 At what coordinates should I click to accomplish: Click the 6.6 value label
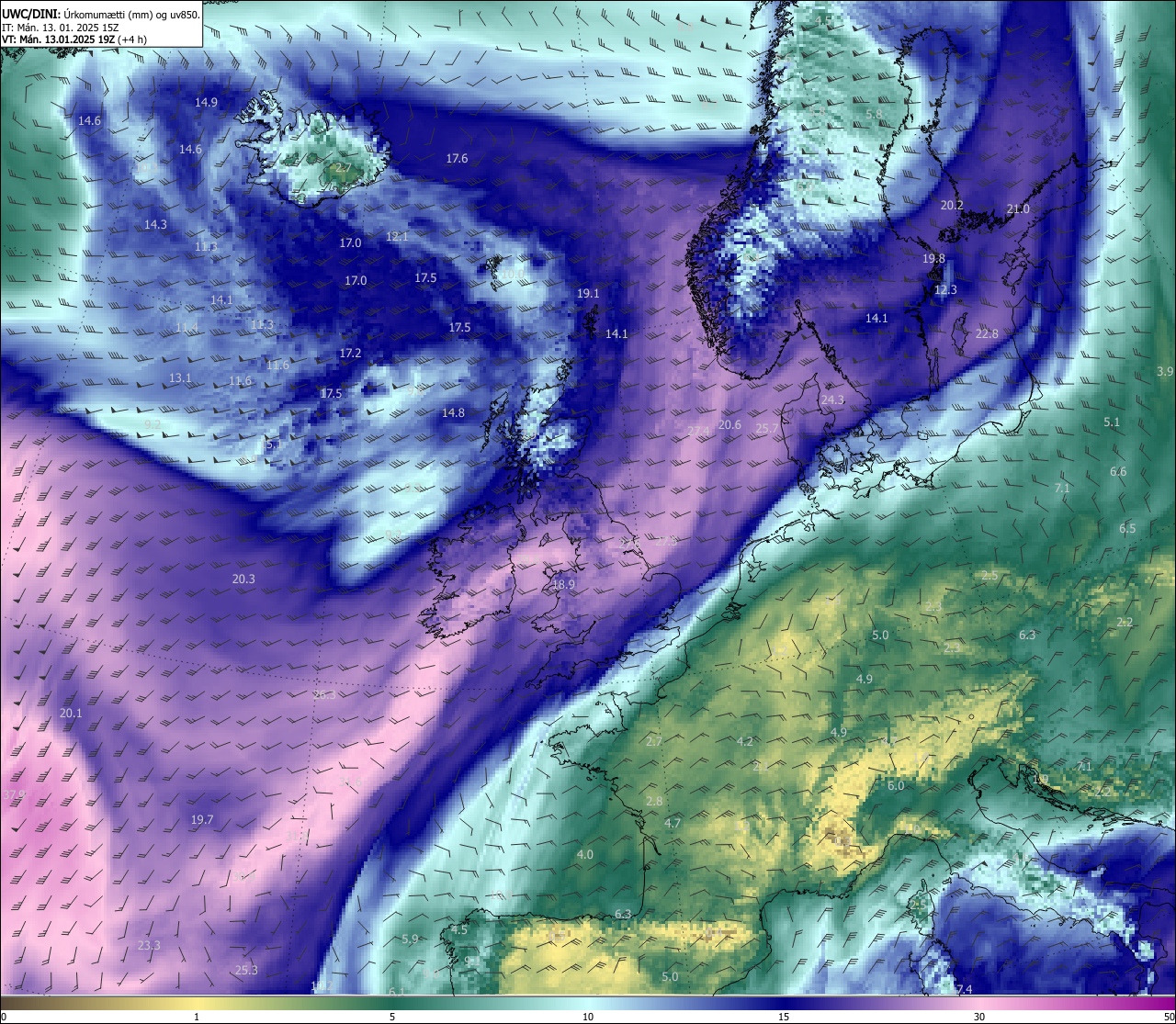tap(1118, 472)
